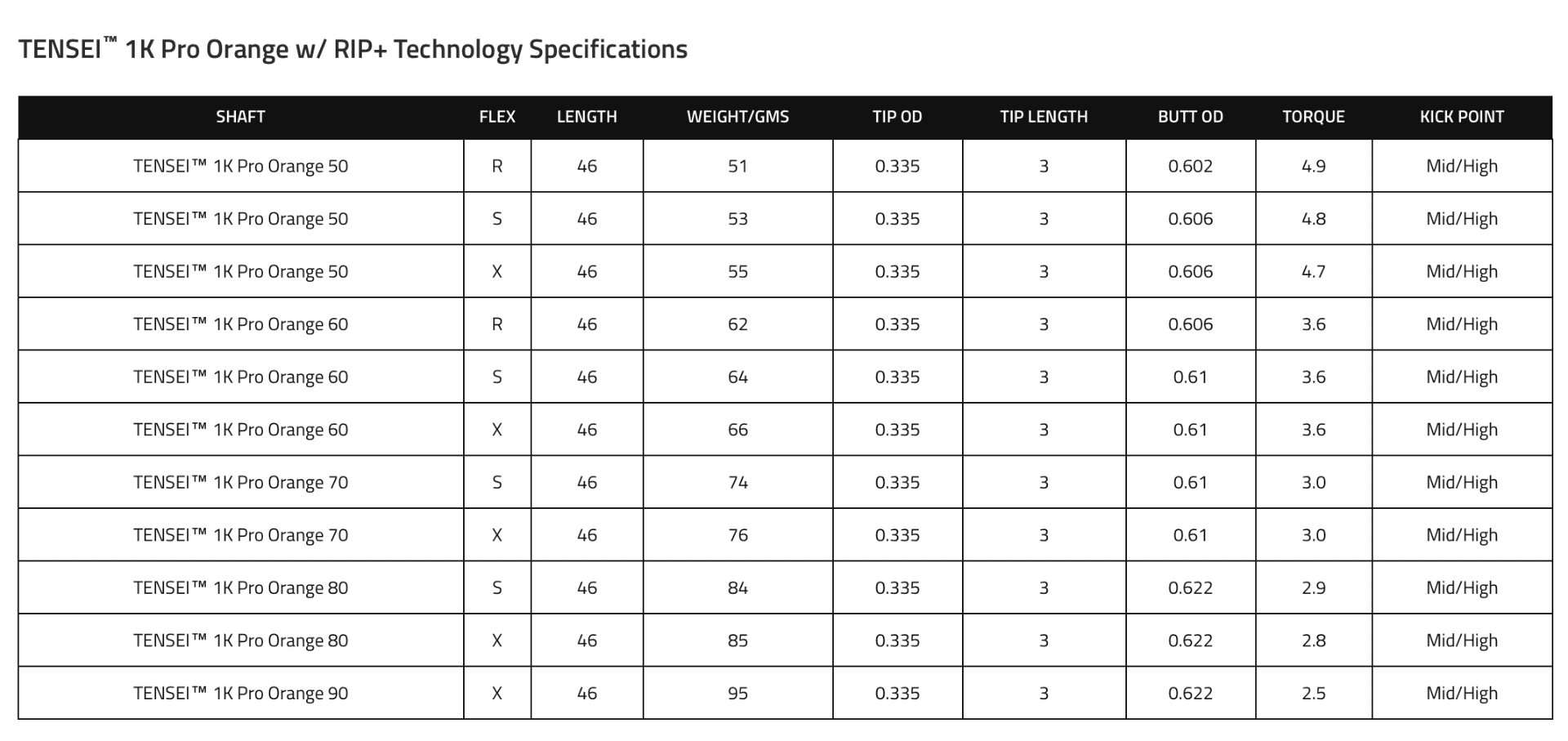This screenshot has height=741, width=1568.
Task: Click the KICK POINT column header
Action: [x=1462, y=117]
